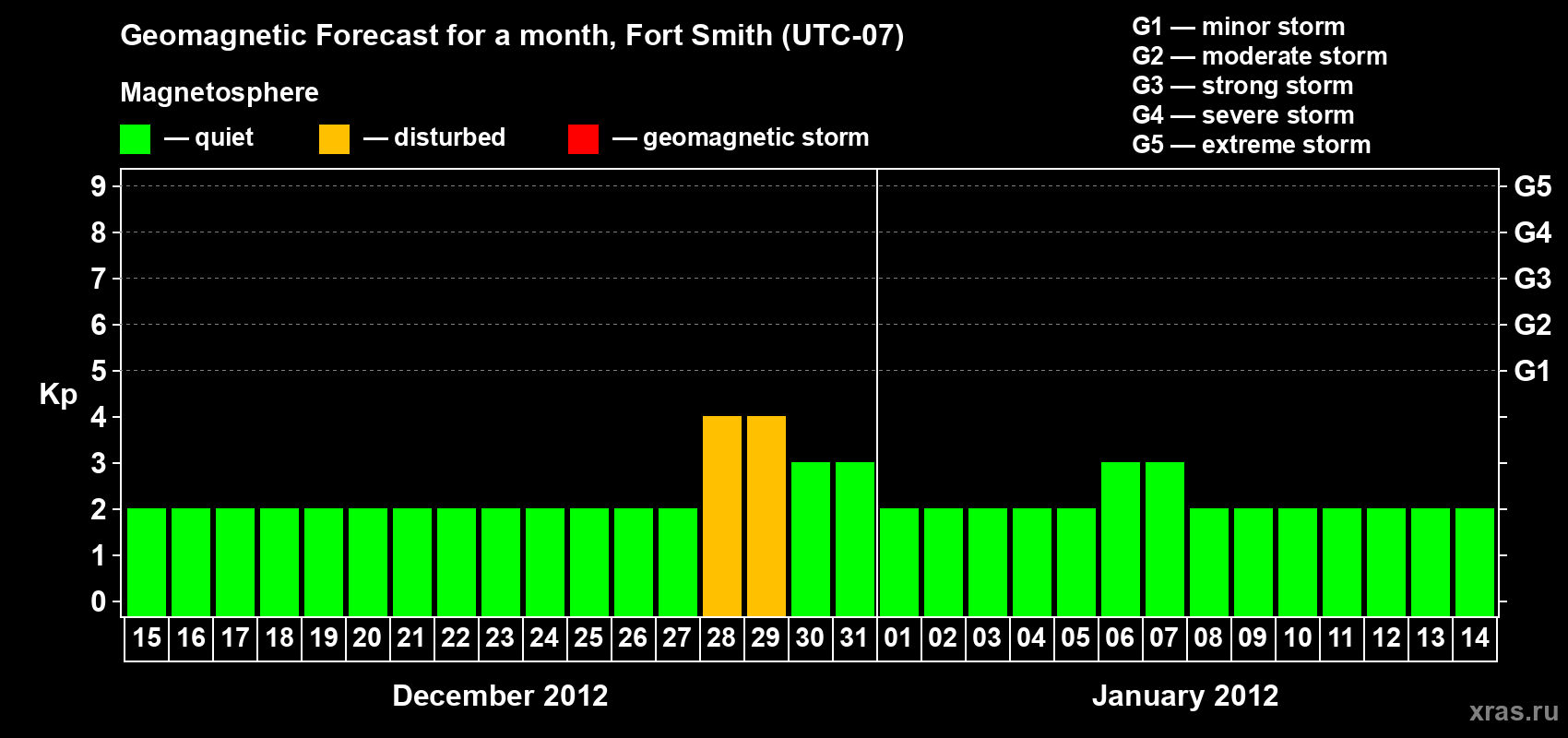This screenshot has width=1568, height=738.
Task: Click the G3 label on right axis
Action: [1533, 279]
